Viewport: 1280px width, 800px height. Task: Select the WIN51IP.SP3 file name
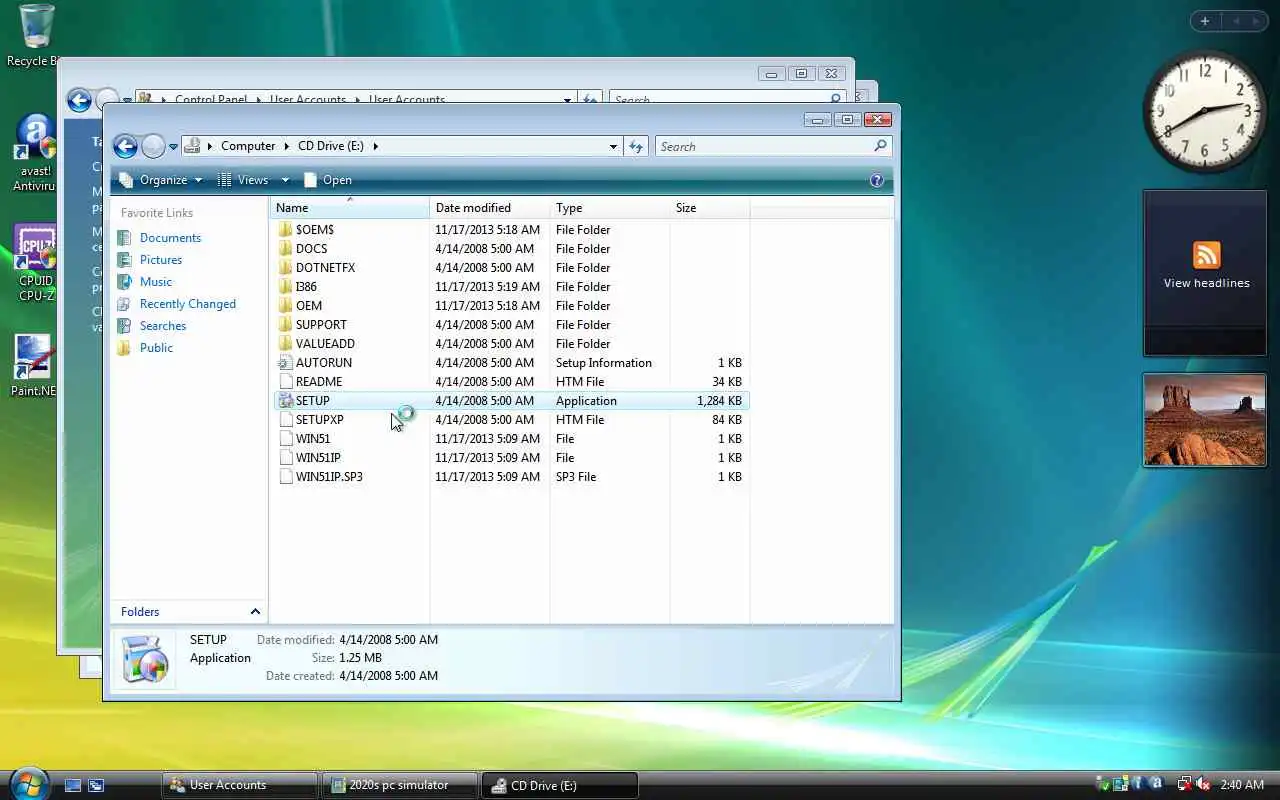click(329, 477)
